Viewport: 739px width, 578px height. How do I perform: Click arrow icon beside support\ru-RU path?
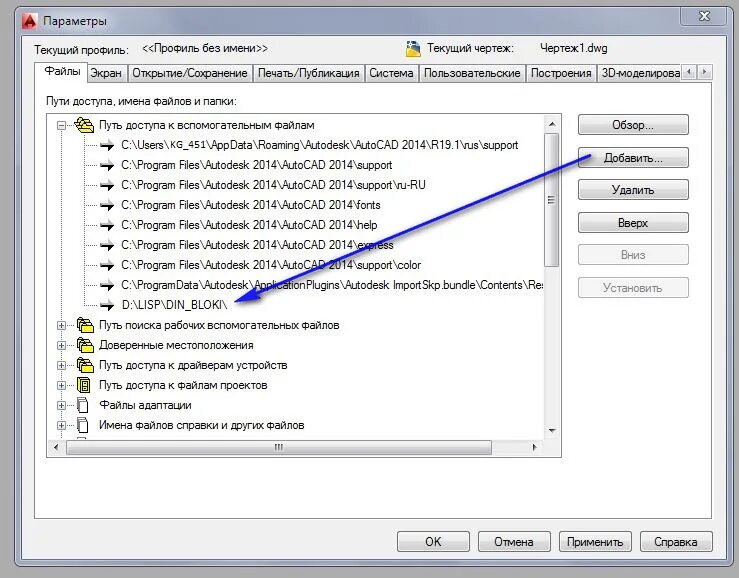coord(107,185)
